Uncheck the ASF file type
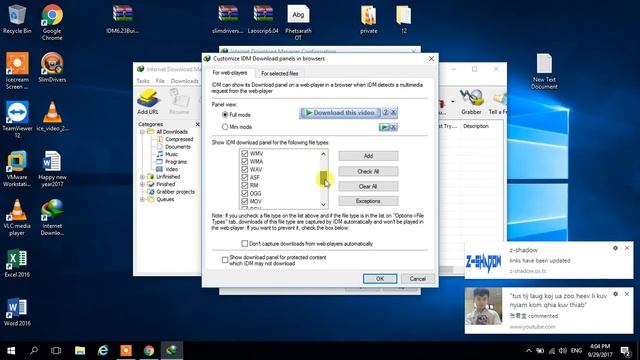The height and width of the screenshot is (360, 640). [244, 177]
